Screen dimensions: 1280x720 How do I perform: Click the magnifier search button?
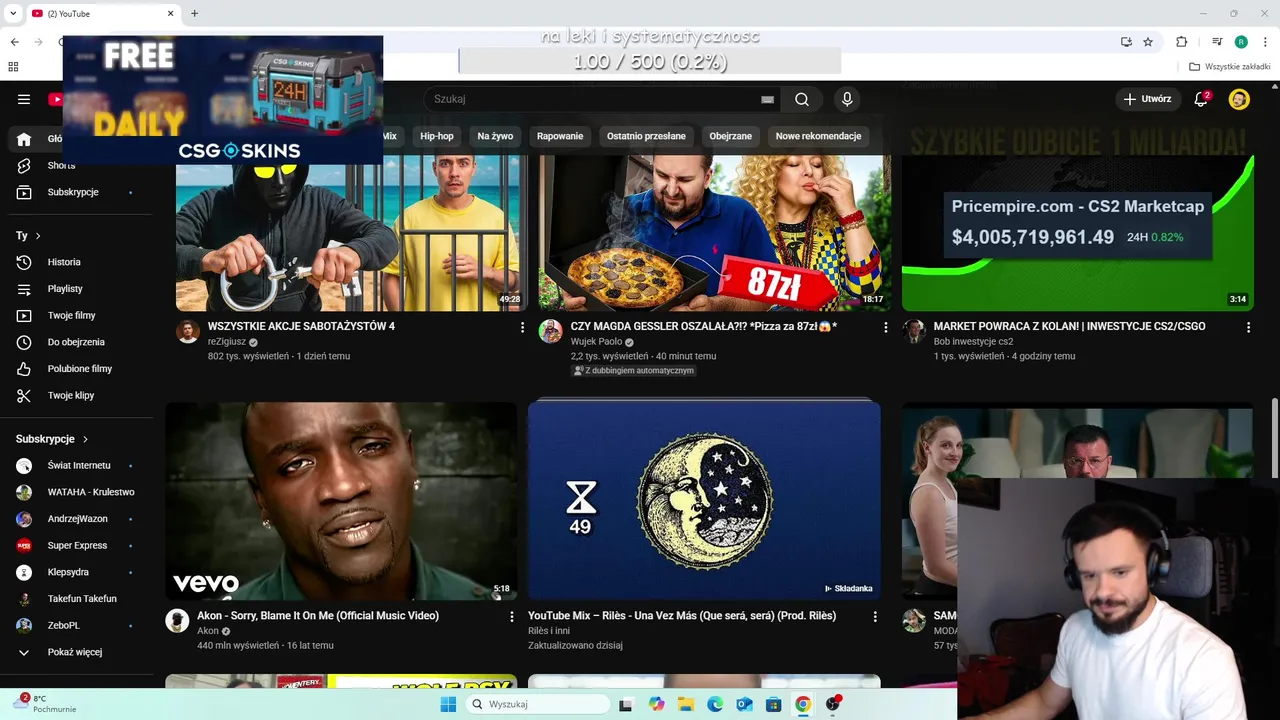coord(802,99)
